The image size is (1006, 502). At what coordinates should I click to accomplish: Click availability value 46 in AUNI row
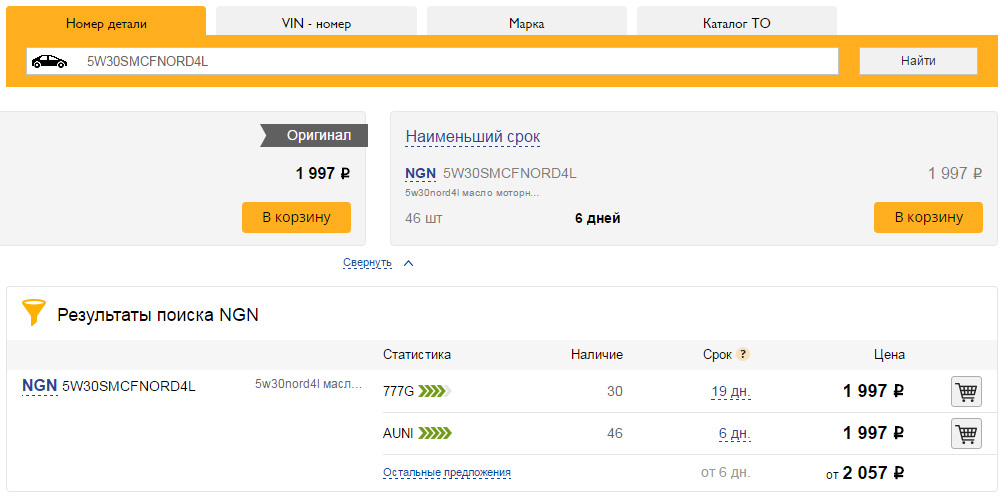coord(615,434)
